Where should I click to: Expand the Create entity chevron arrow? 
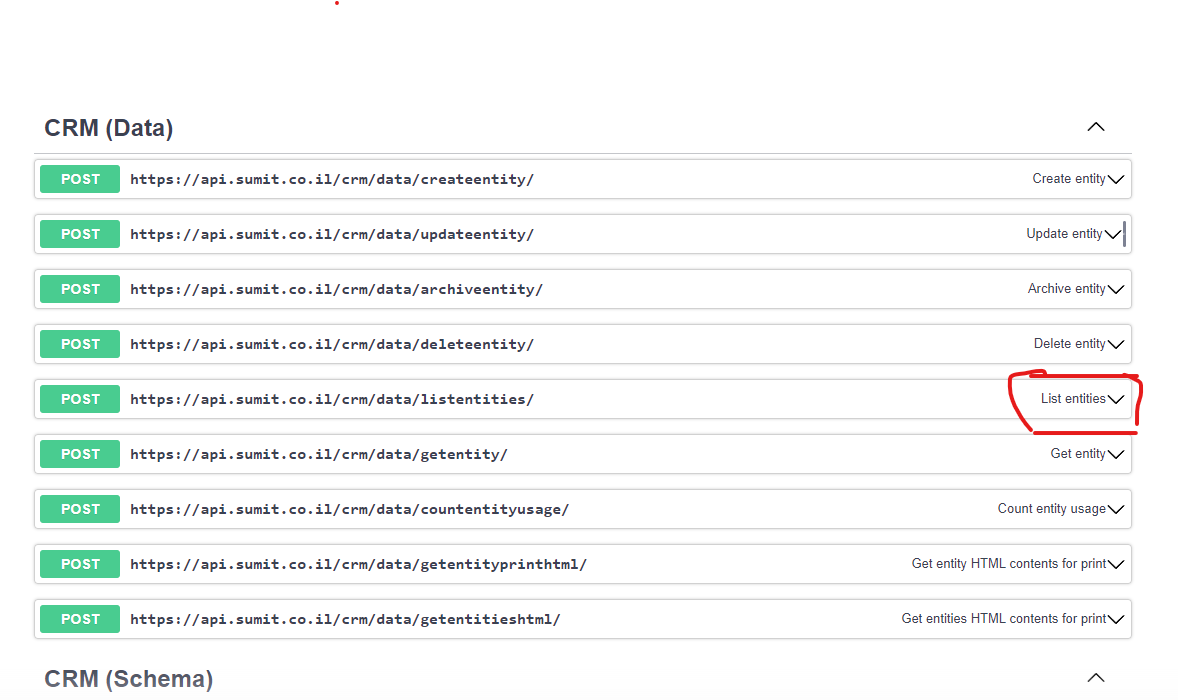click(x=1116, y=180)
